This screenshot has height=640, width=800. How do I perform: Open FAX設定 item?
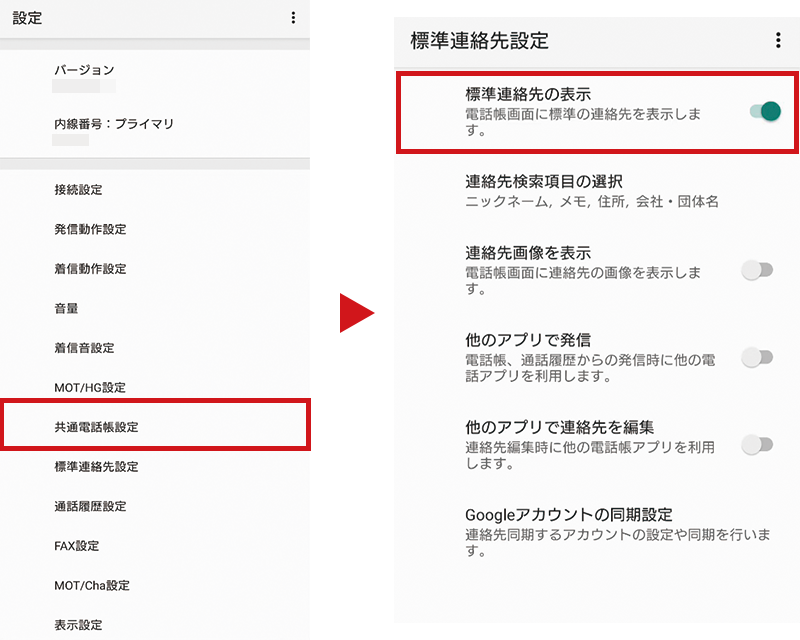[155, 546]
